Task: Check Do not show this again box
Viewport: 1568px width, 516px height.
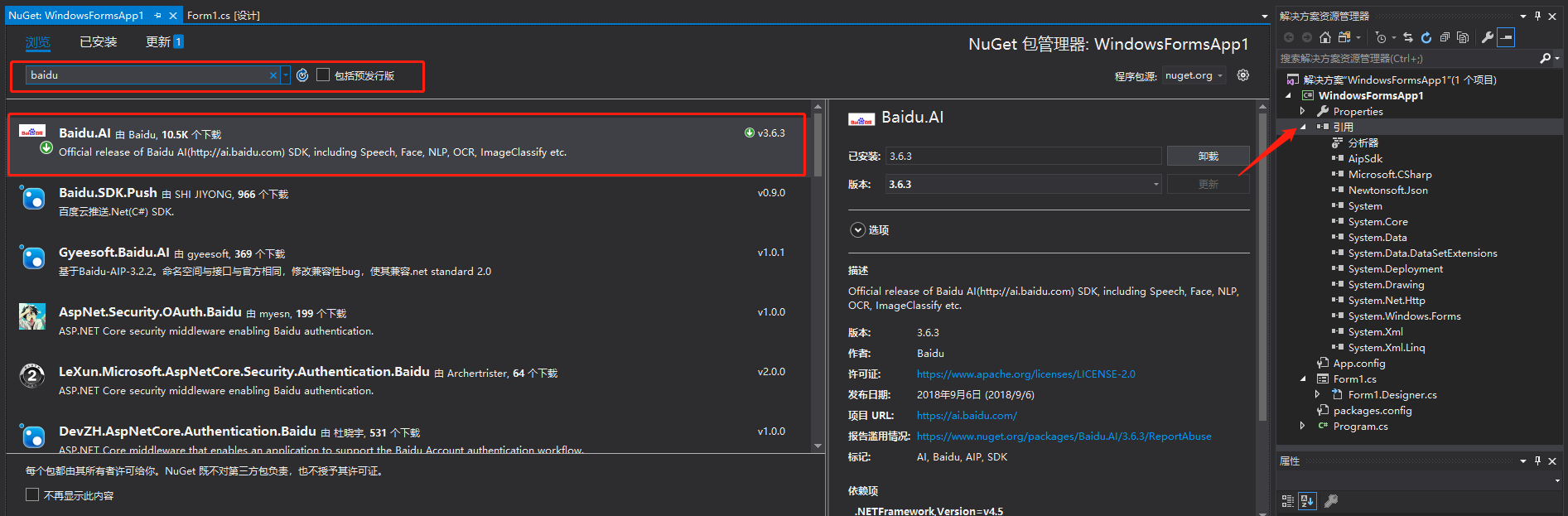Action: [32, 494]
